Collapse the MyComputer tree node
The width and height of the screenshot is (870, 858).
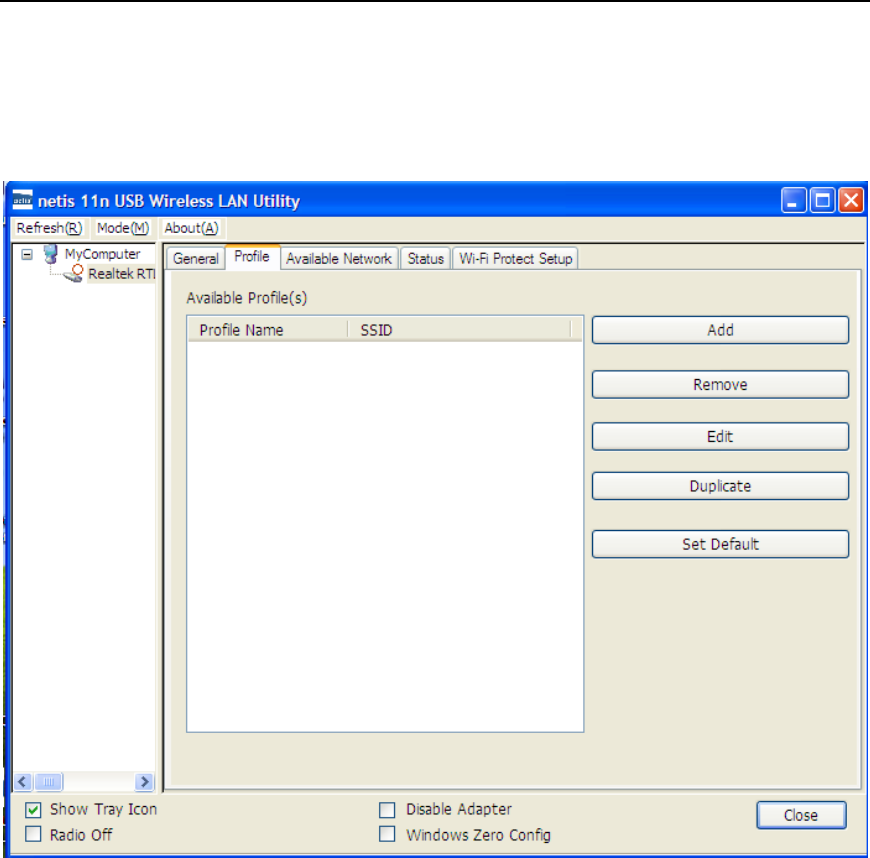click(x=27, y=255)
